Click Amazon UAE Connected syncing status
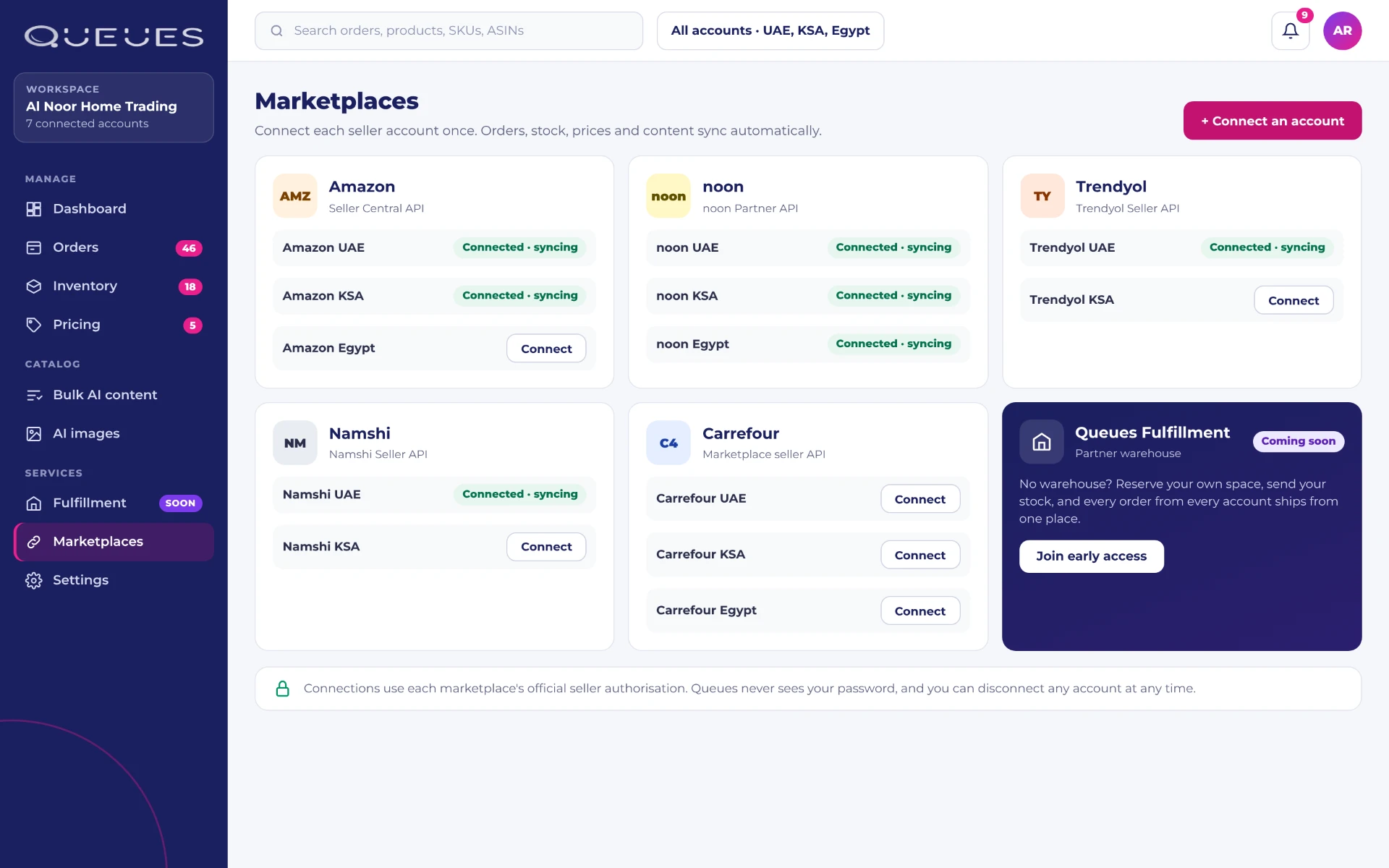The height and width of the screenshot is (868, 1389). [x=519, y=247]
